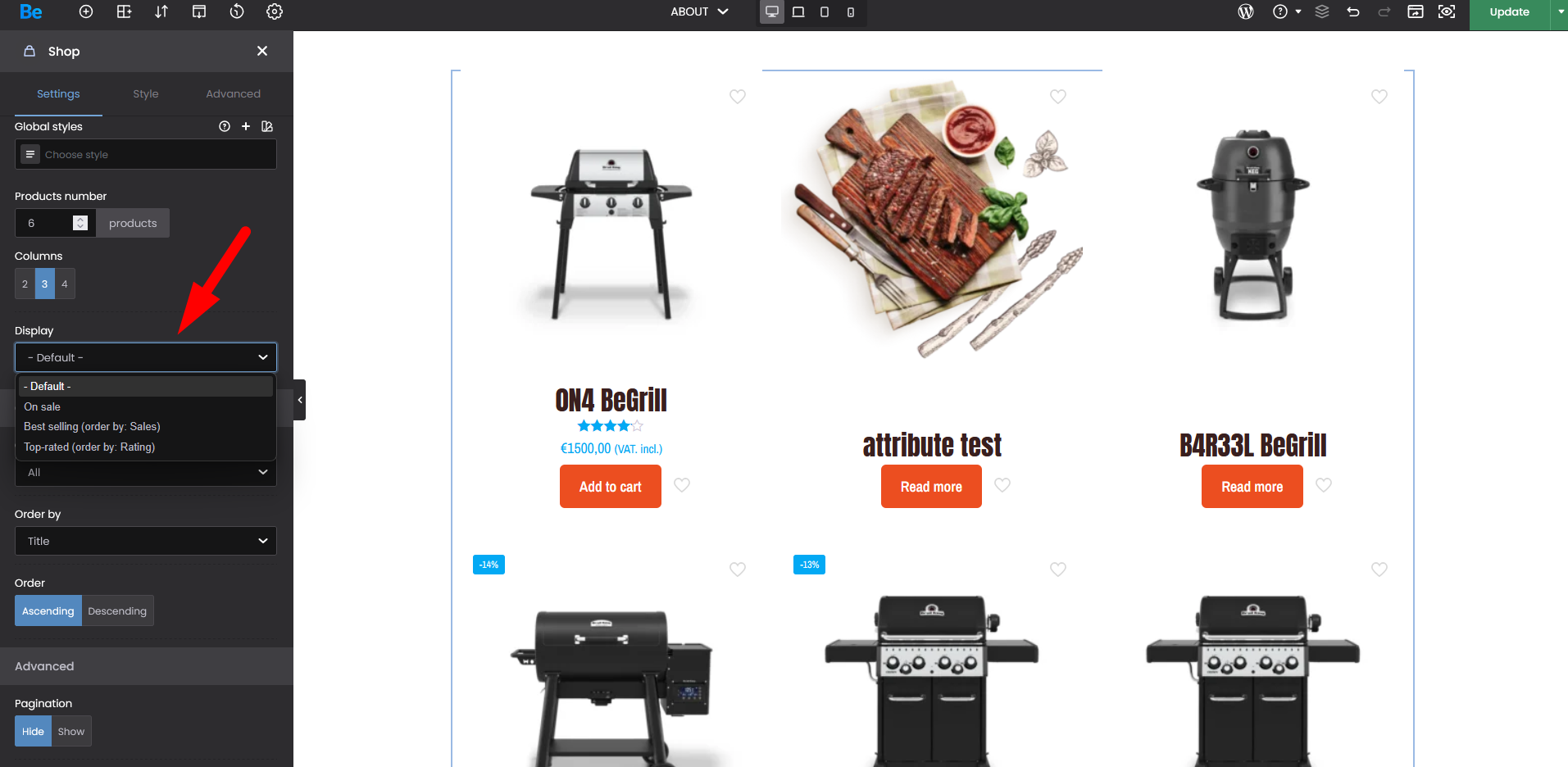Click the products number input field

click(48, 223)
